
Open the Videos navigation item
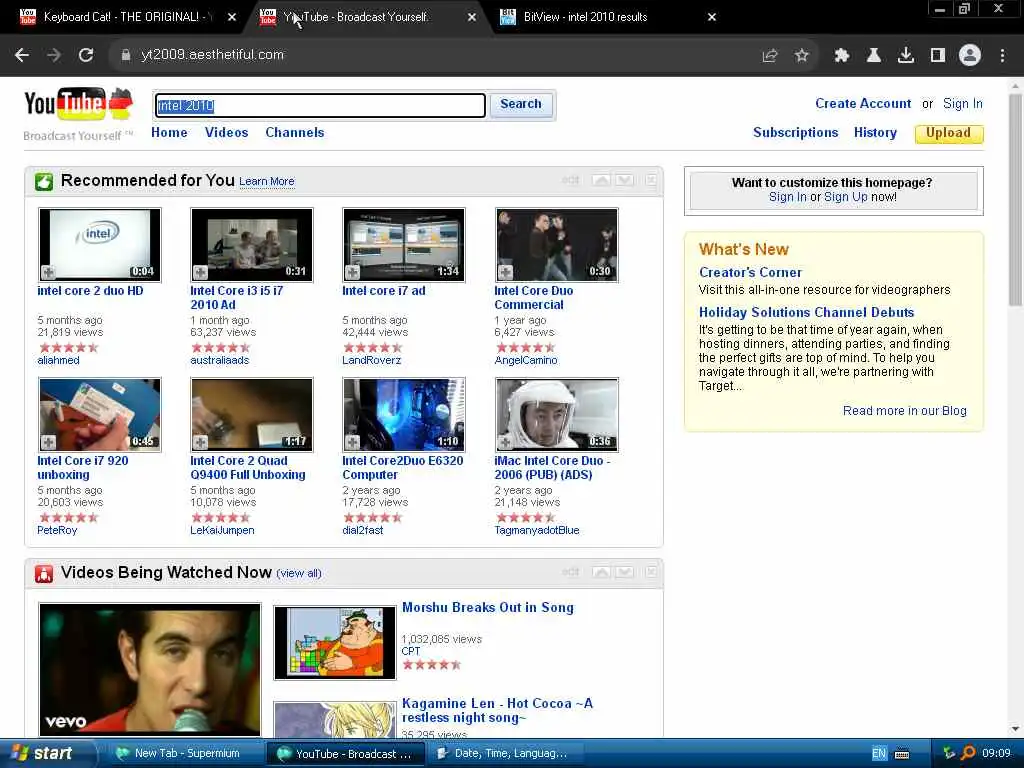click(x=227, y=133)
